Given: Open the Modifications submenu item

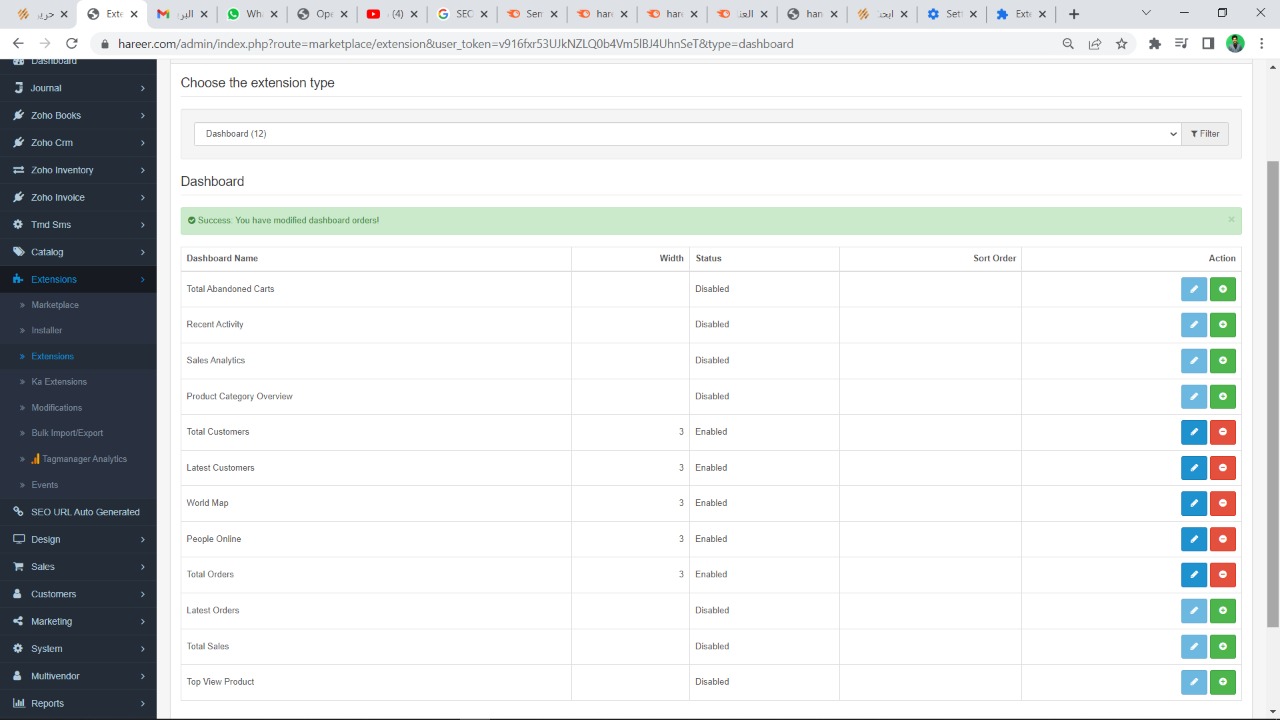Looking at the screenshot, I should (x=78, y=408).
